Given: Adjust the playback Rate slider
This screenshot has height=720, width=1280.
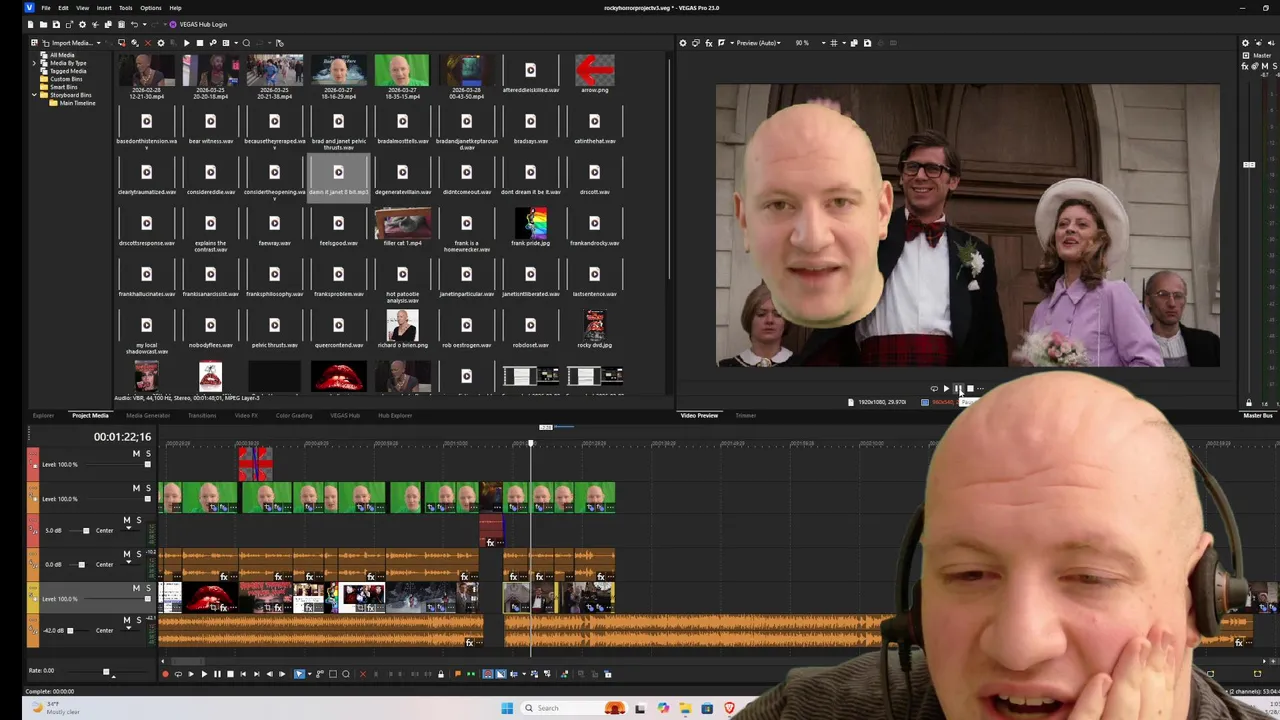Looking at the screenshot, I should 106,671.
